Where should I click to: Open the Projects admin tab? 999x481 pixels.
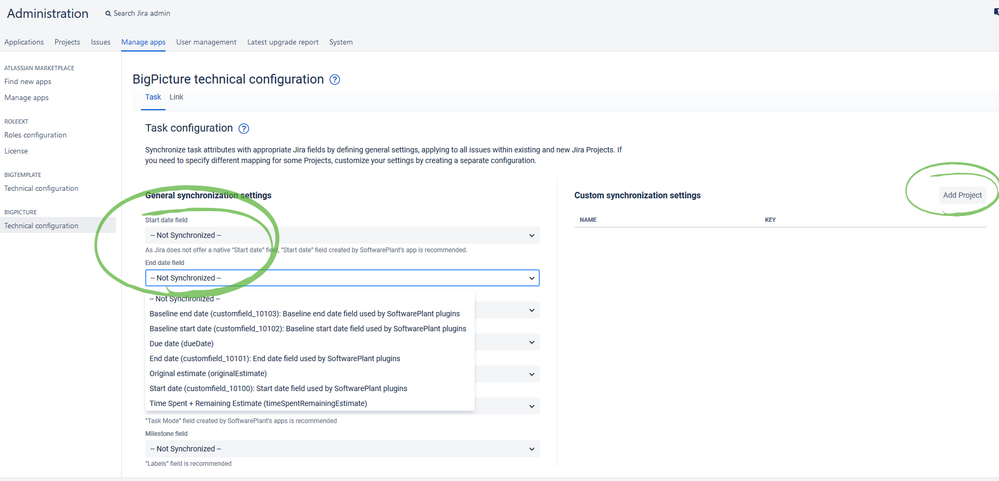[68, 42]
